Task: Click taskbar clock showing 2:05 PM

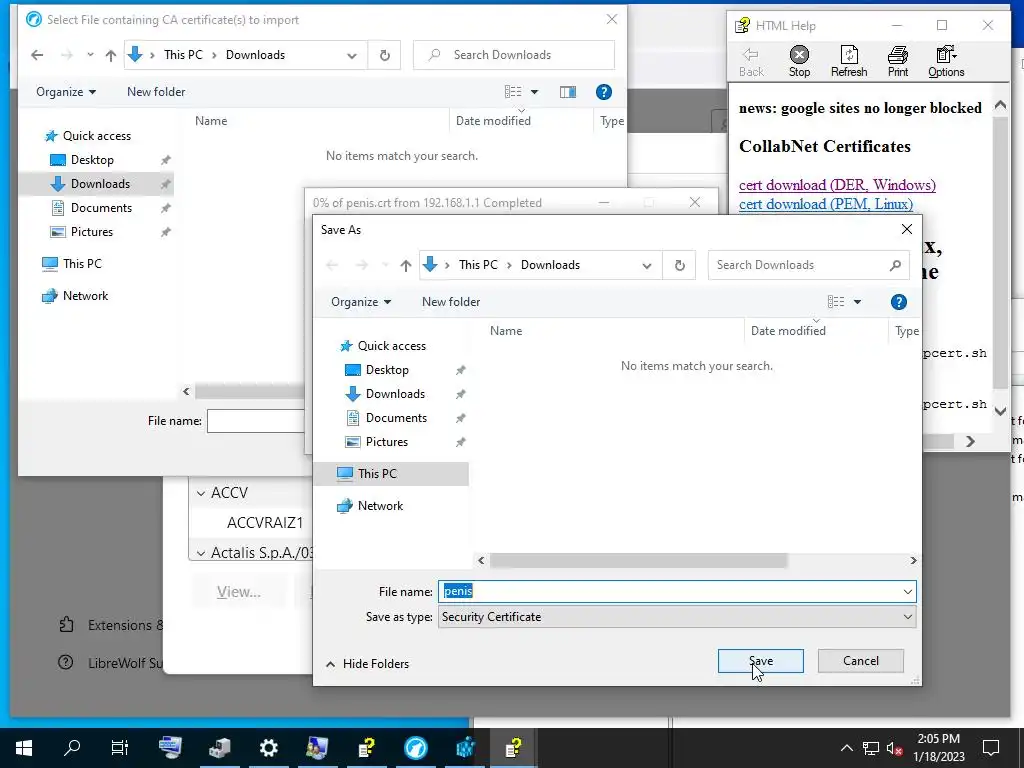Action: tap(938, 748)
